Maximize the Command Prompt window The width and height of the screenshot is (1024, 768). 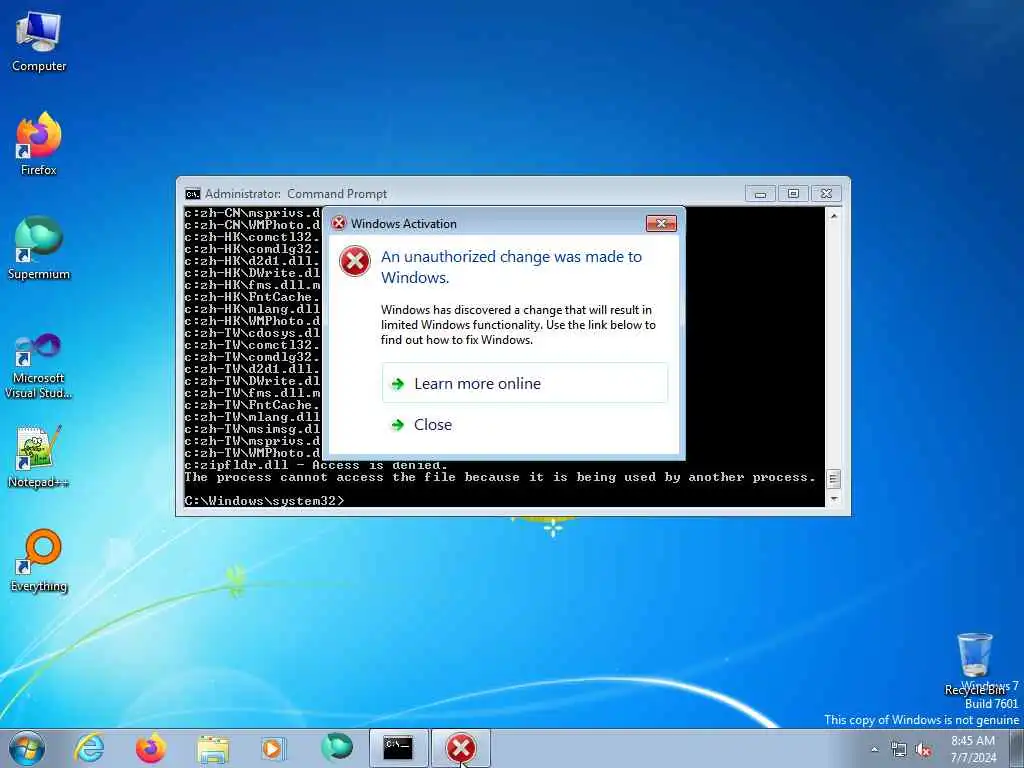click(793, 193)
